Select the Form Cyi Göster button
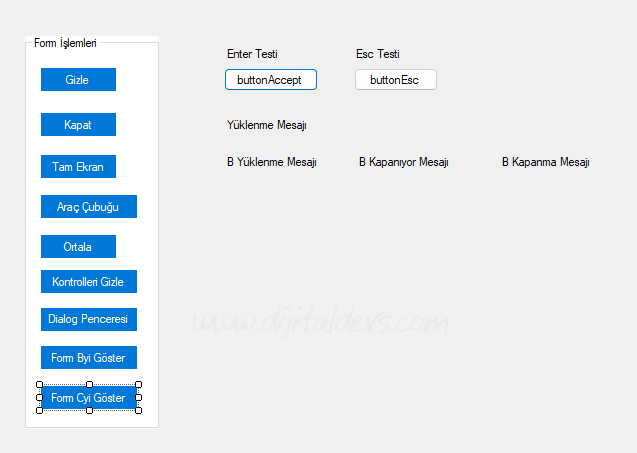637x453 pixels. tap(88, 398)
